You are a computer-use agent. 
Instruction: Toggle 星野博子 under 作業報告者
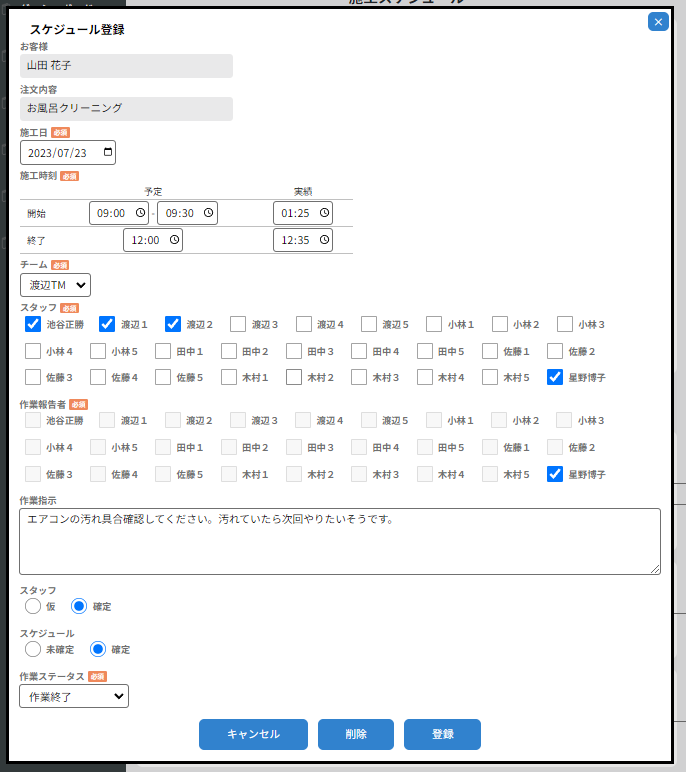click(x=556, y=474)
